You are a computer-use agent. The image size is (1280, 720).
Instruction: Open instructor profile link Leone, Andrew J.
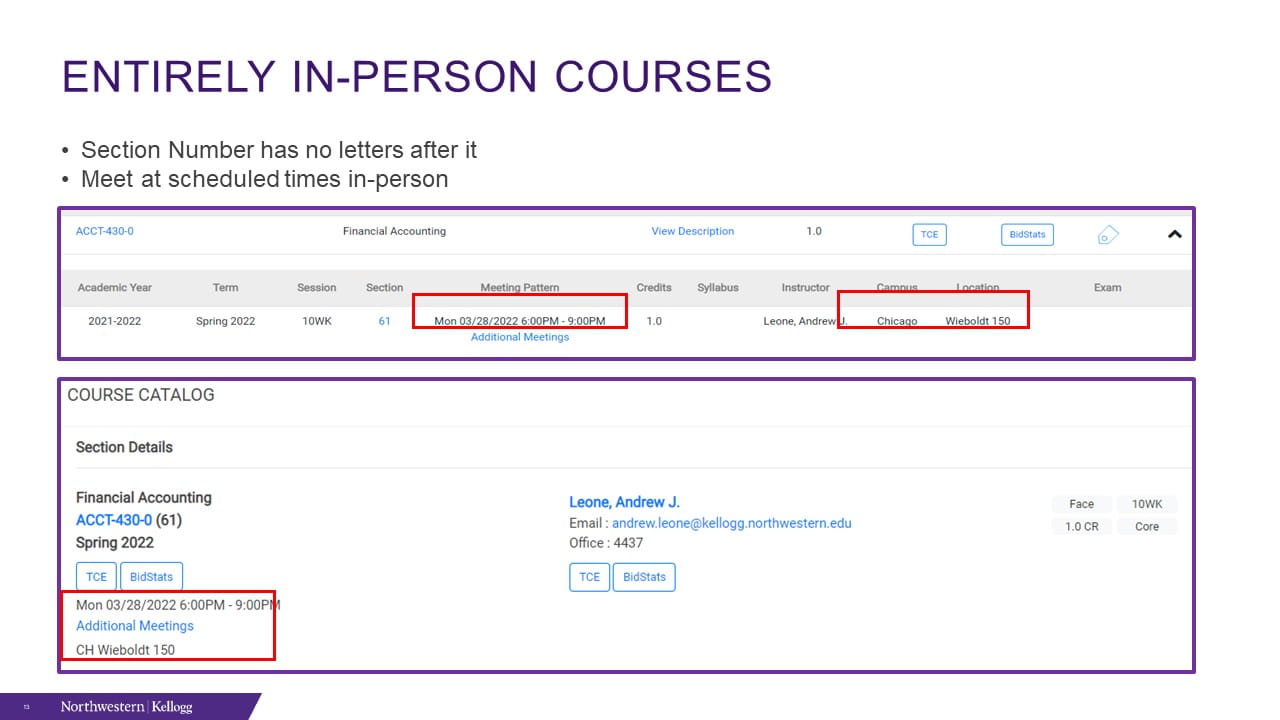tap(624, 502)
